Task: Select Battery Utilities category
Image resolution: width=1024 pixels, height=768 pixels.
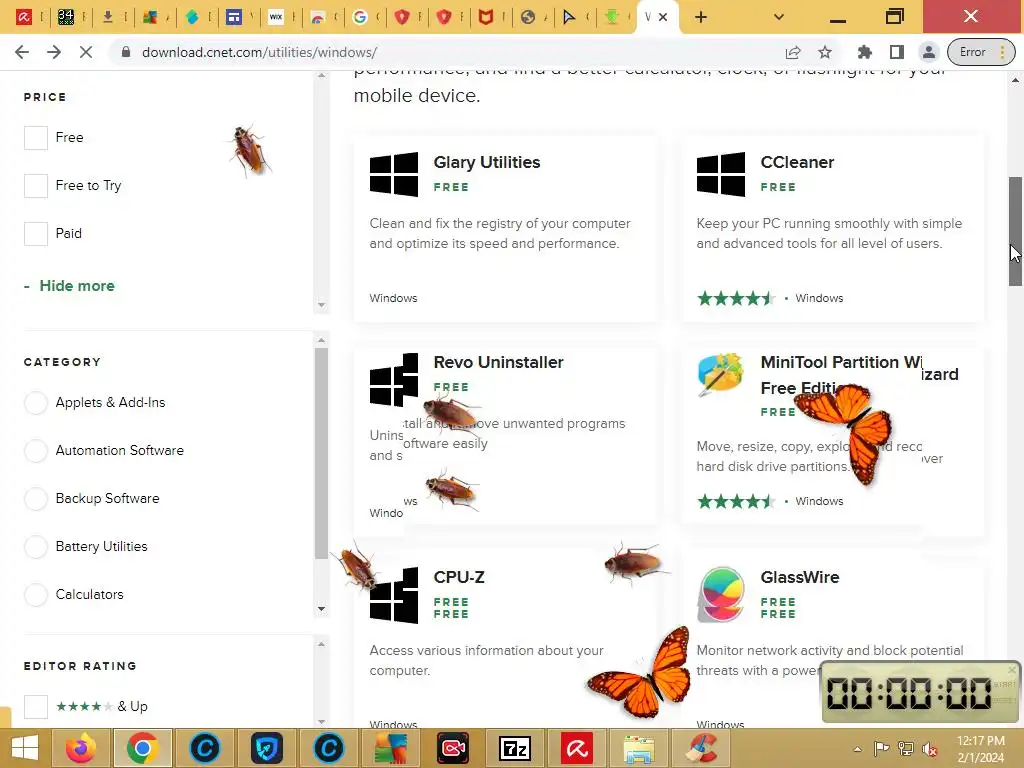Action: [36, 547]
